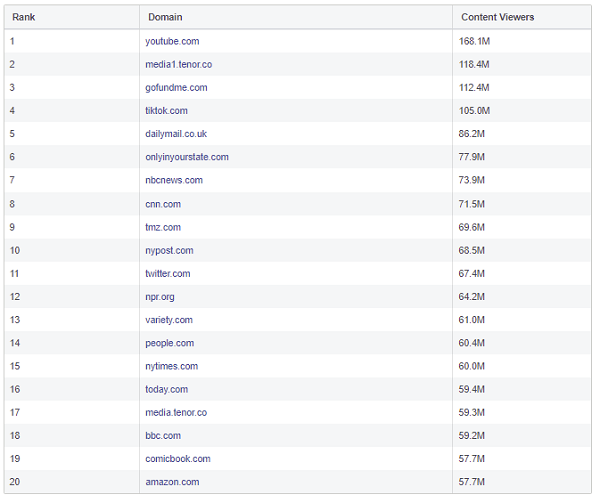
Task: Open variety.com from the list
Action: 169,320
